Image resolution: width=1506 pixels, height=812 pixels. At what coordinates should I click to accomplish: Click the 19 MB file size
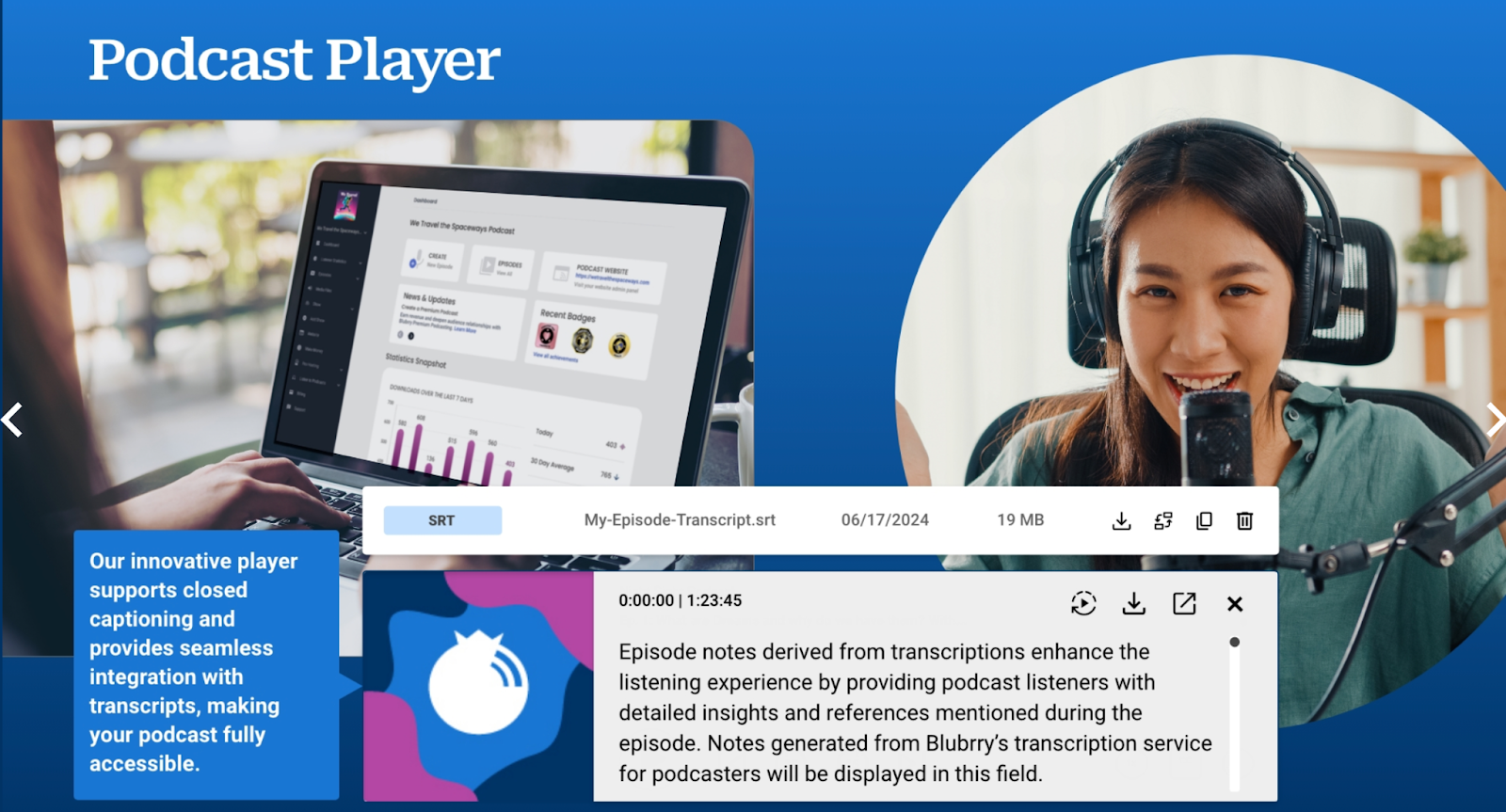(1020, 520)
